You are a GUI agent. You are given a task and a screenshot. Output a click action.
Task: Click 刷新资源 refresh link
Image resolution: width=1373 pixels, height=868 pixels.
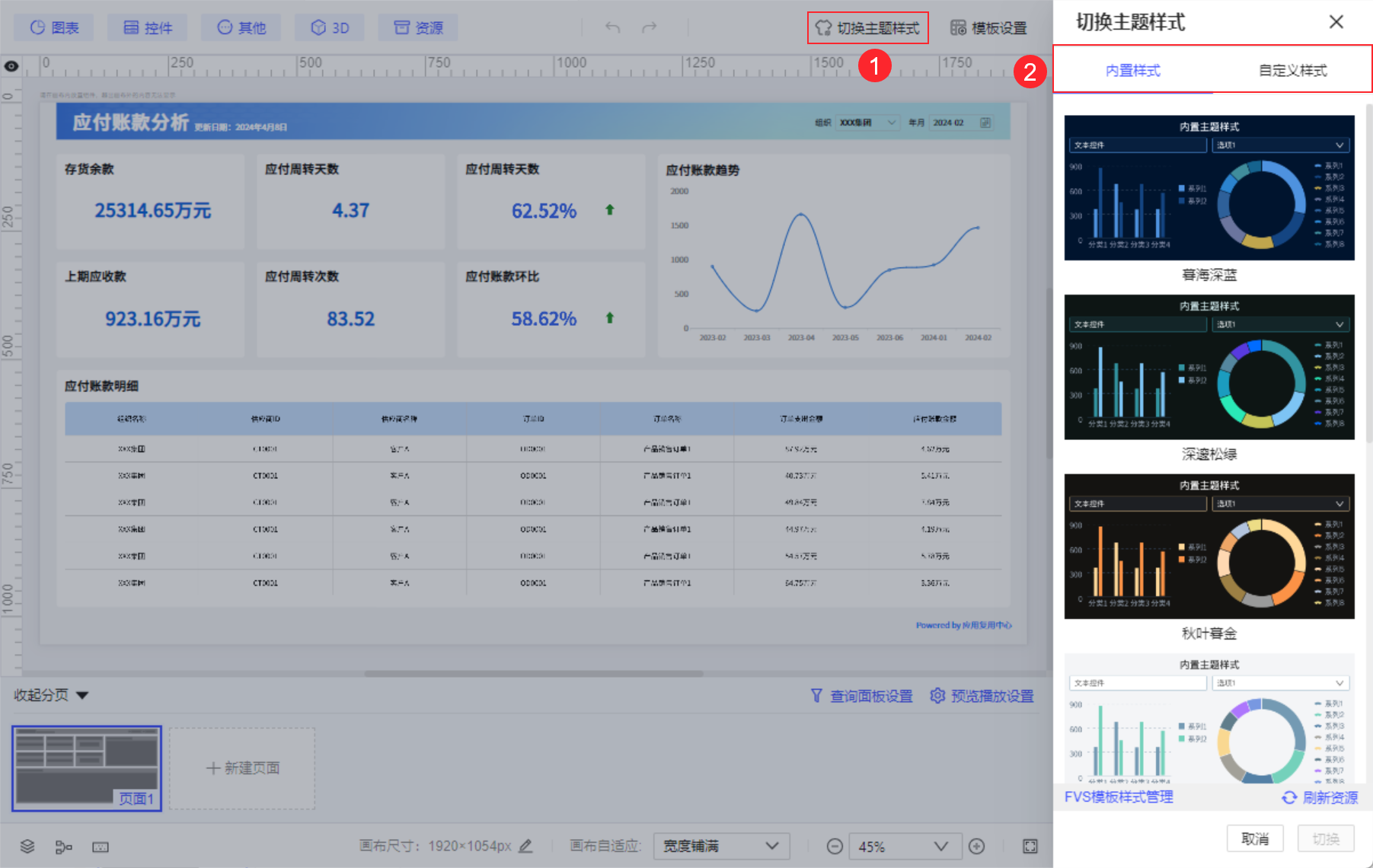1320,797
